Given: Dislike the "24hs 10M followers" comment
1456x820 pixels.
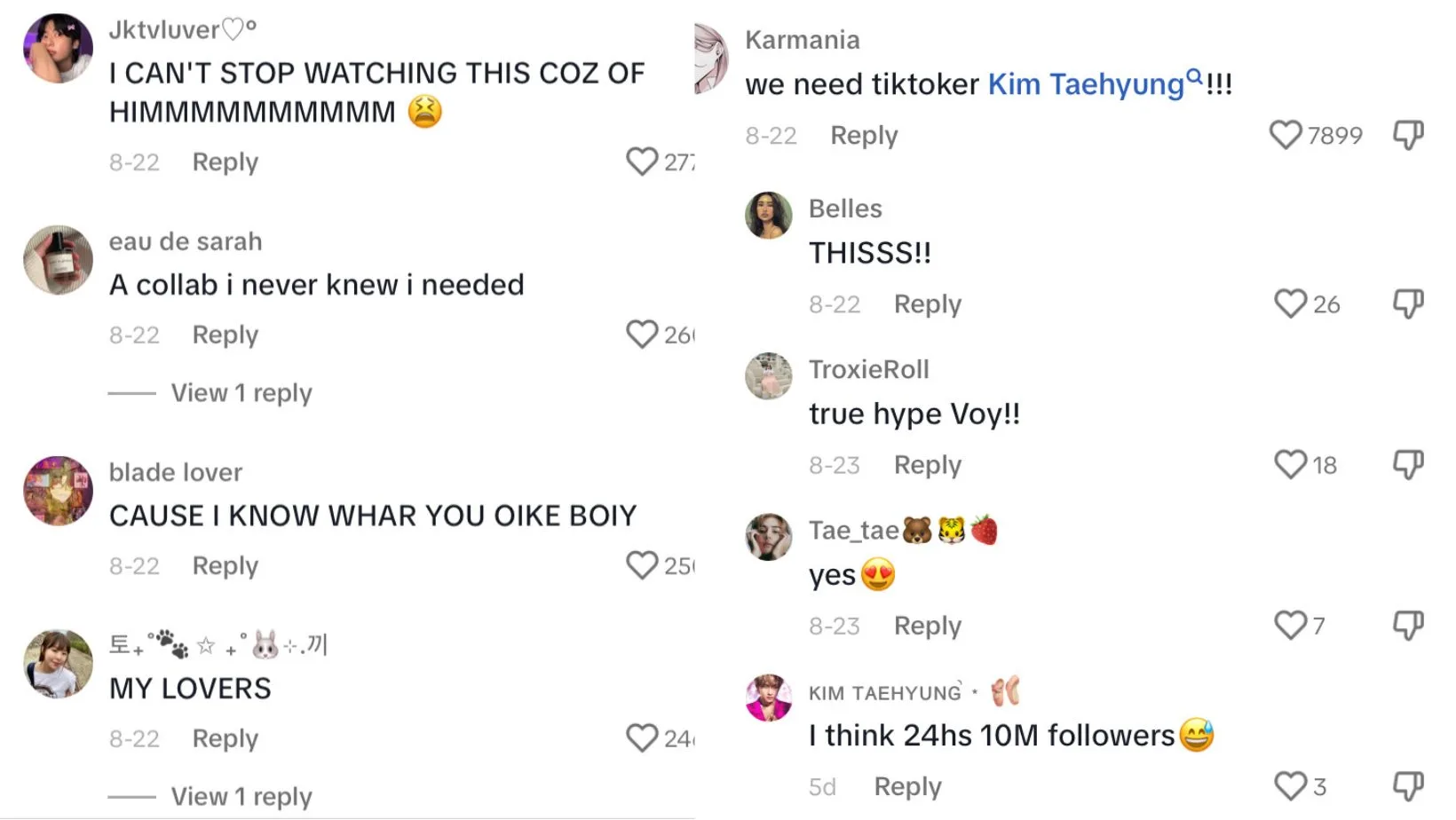Looking at the screenshot, I should pos(1408,786).
